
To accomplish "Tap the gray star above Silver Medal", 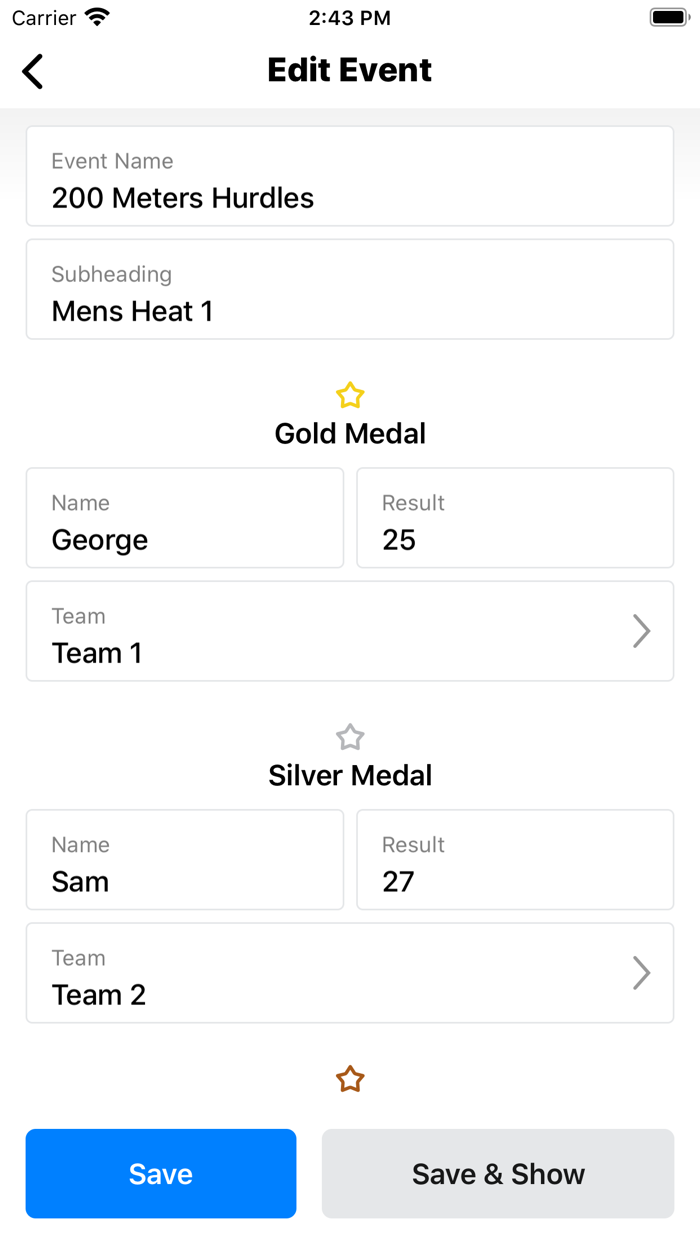I will [x=350, y=737].
